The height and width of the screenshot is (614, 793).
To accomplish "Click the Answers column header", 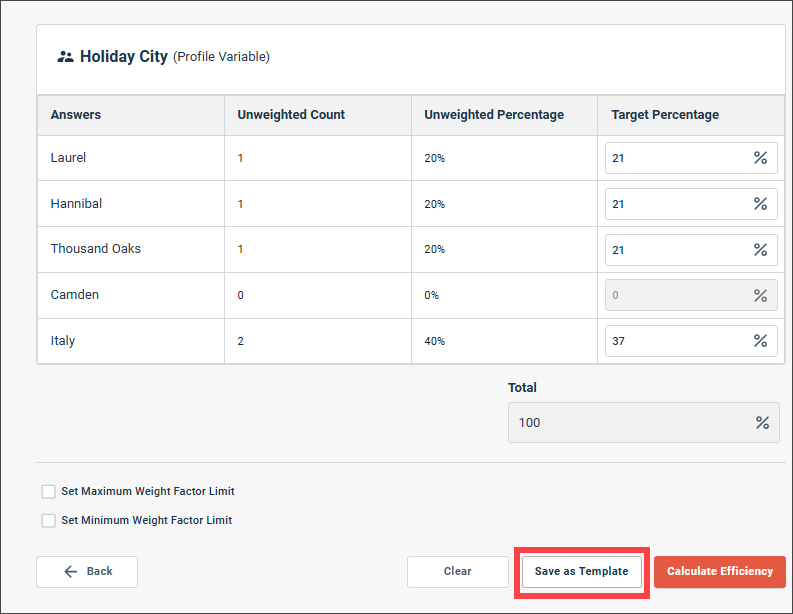I will pos(131,115).
